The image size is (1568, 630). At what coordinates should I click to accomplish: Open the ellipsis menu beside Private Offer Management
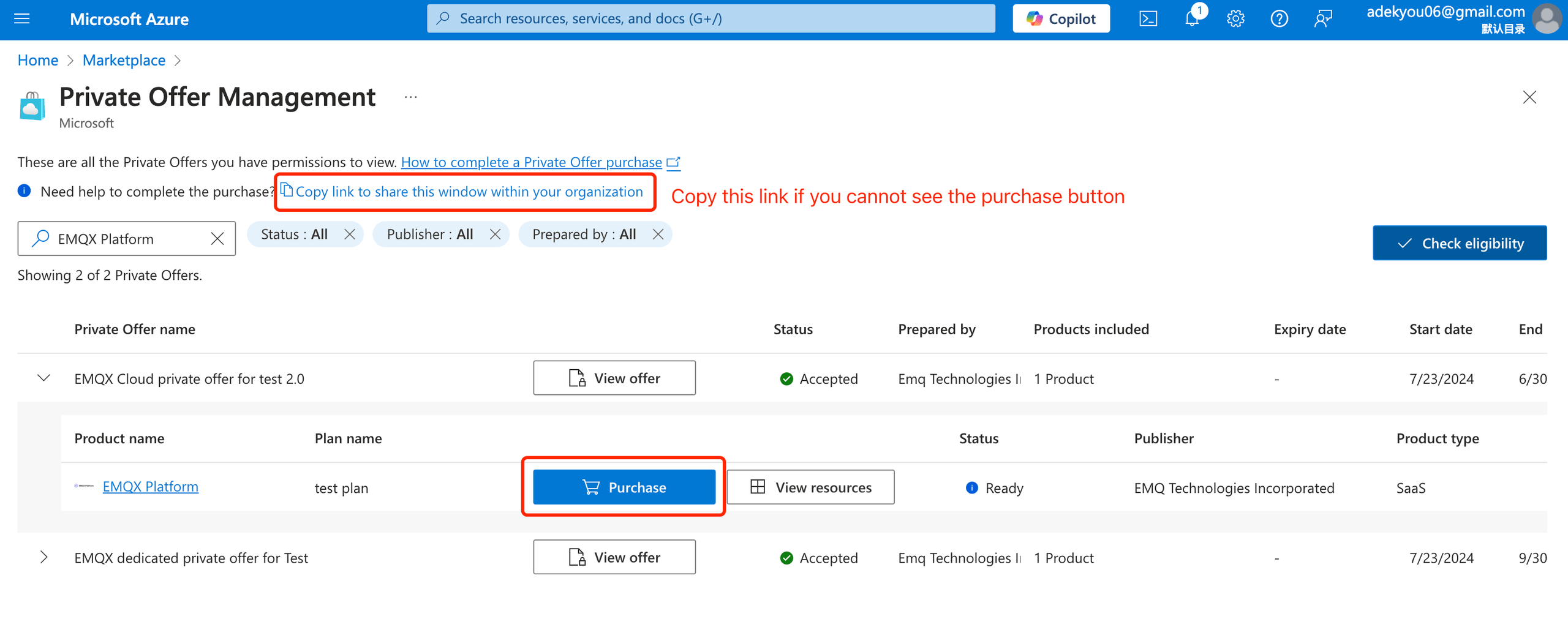tap(410, 96)
